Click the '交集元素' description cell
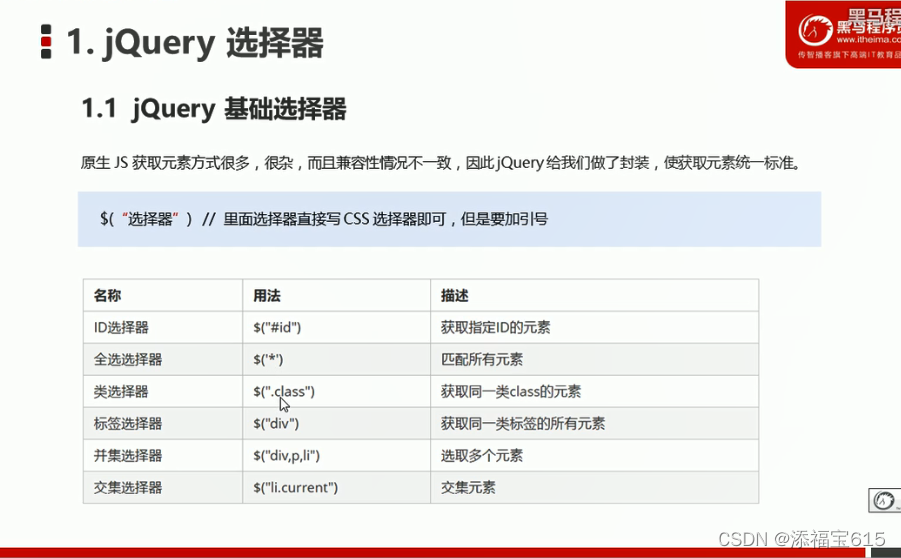Image resolution: width=901 pixels, height=558 pixels. click(595, 488)
